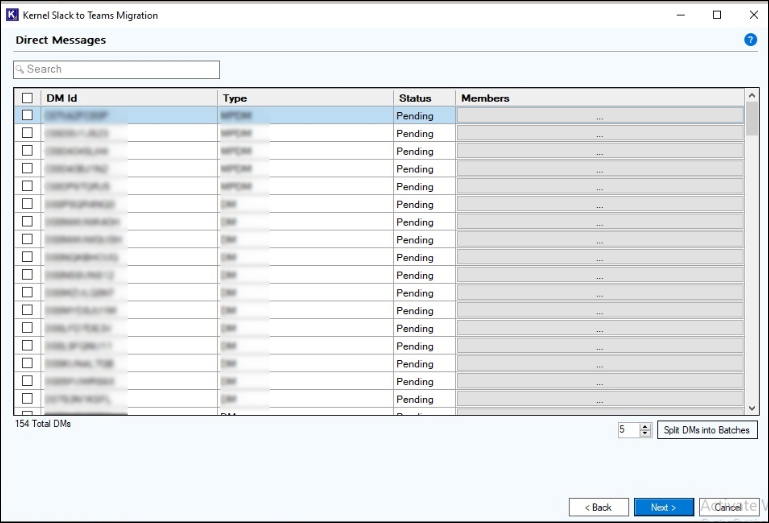Sort by the DM Id column header
The height and width of the screenshot is (523, 769).
pos(129,98)
